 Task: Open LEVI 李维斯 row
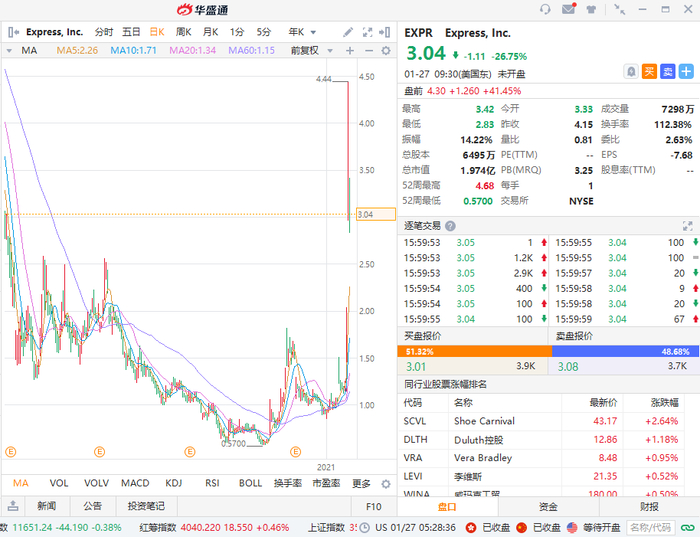pos(541,476)
